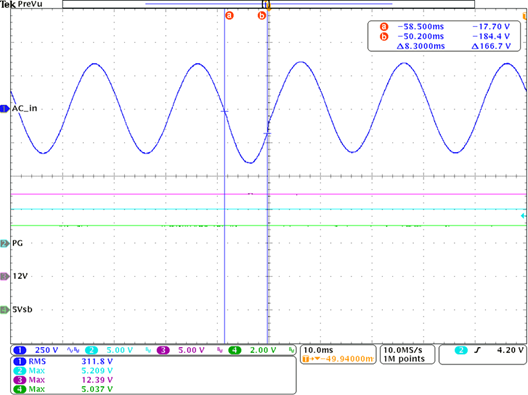
Task: Select cursor b marker at top
Action: pyautogui.click(x=262, y=15)
